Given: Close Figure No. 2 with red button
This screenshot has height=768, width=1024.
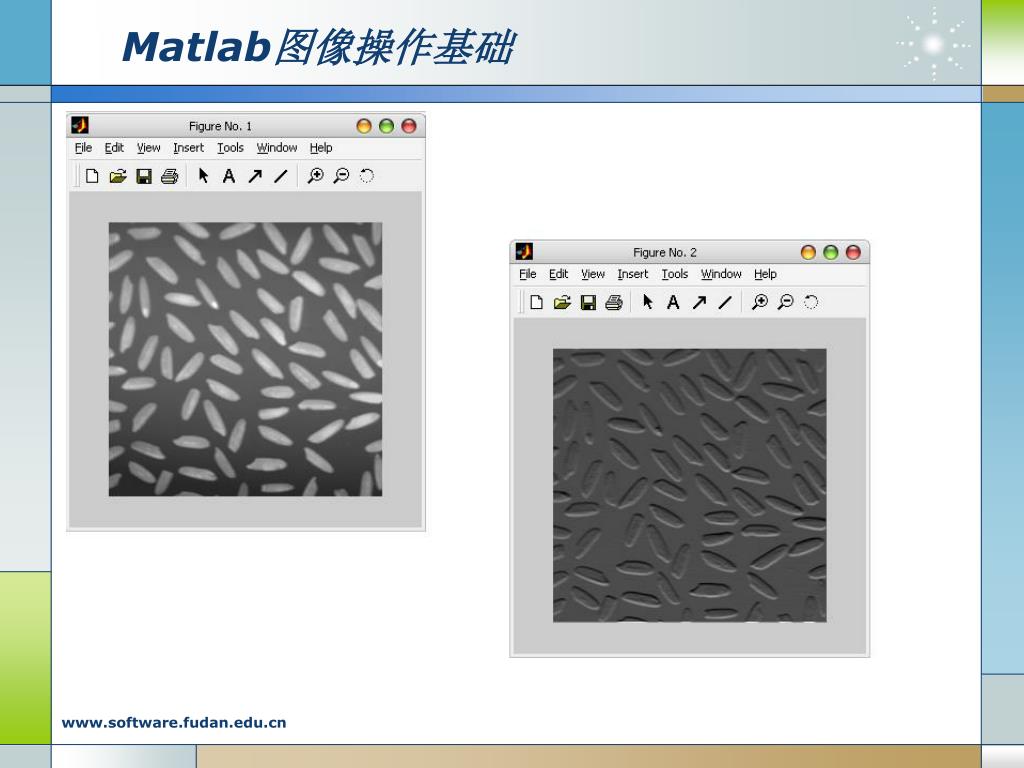Looking at the screenshot, I should tap(853, 252).
